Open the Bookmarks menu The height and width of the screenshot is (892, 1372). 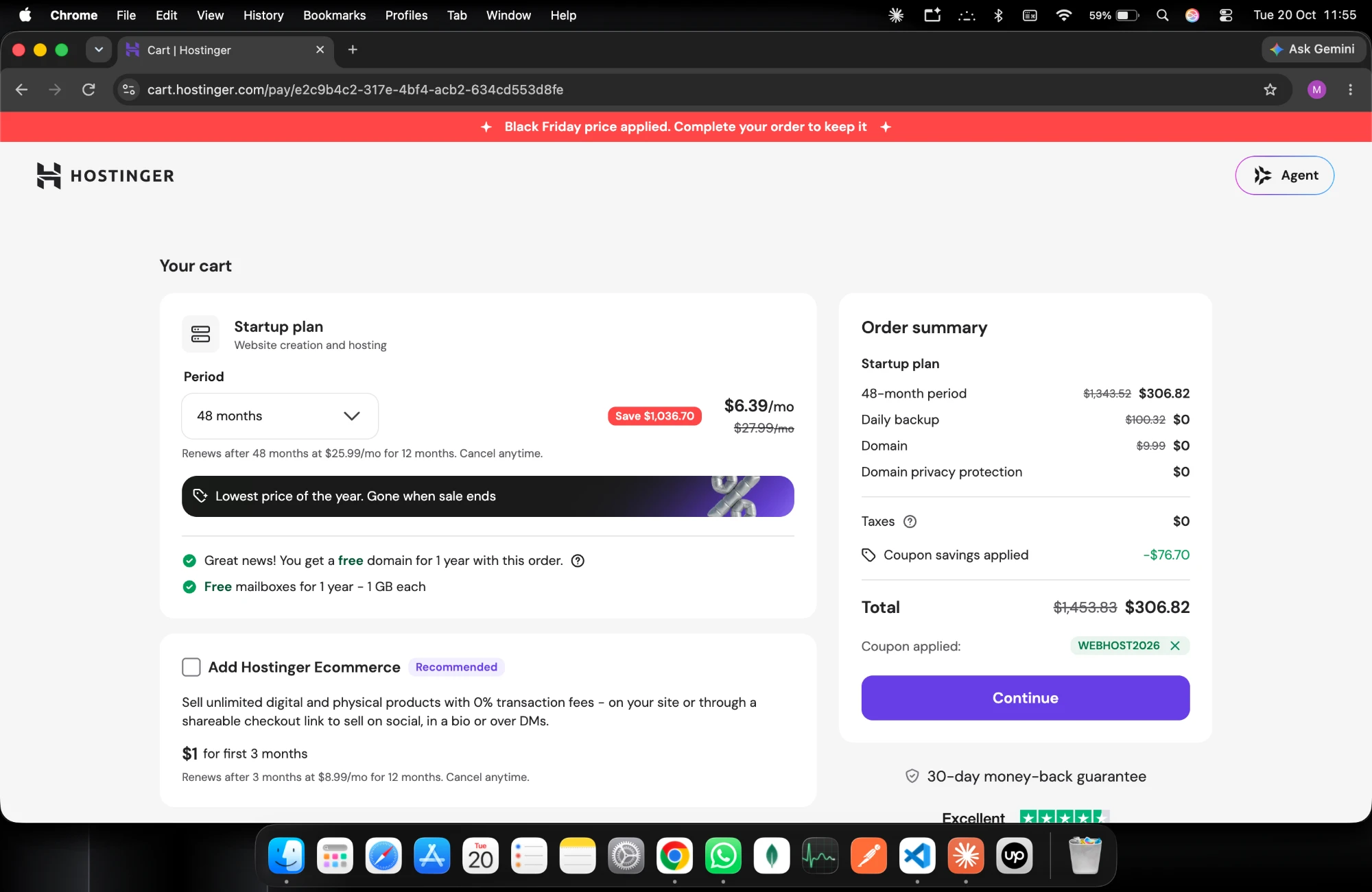coord(334,15)
